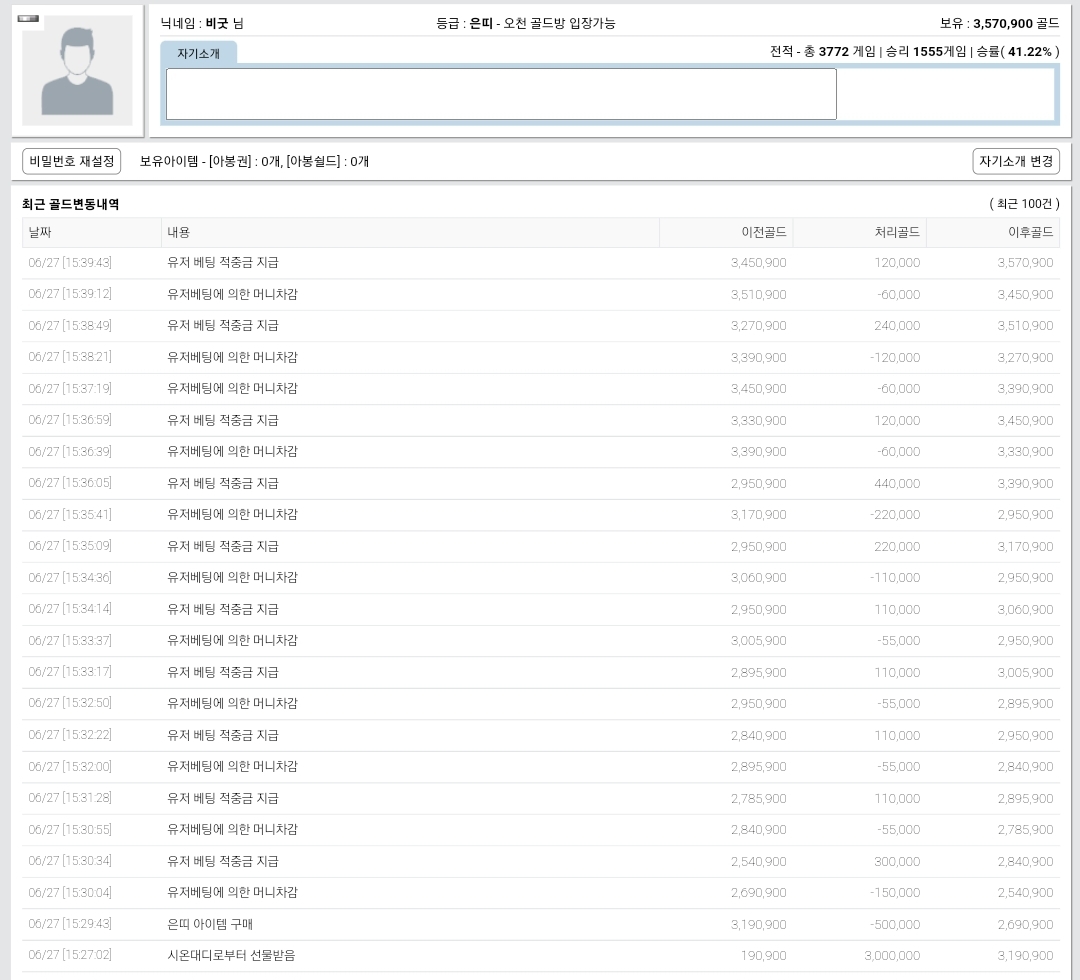Select the 06/27 [15:32:00] date cell
The image size is (1080, 980).
70,767
